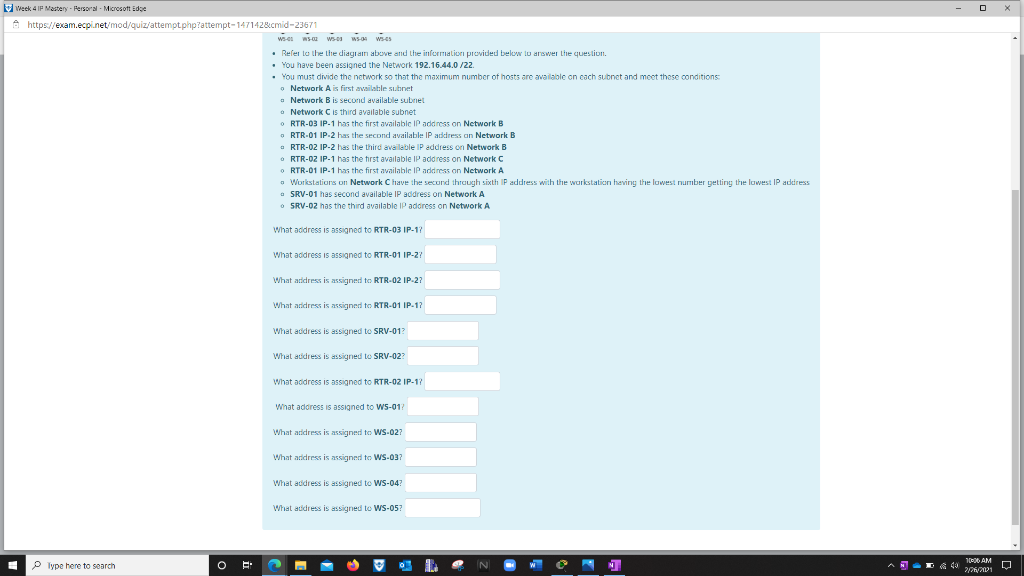
Task: Open the Mail app from taskbar
Action: 327,566
